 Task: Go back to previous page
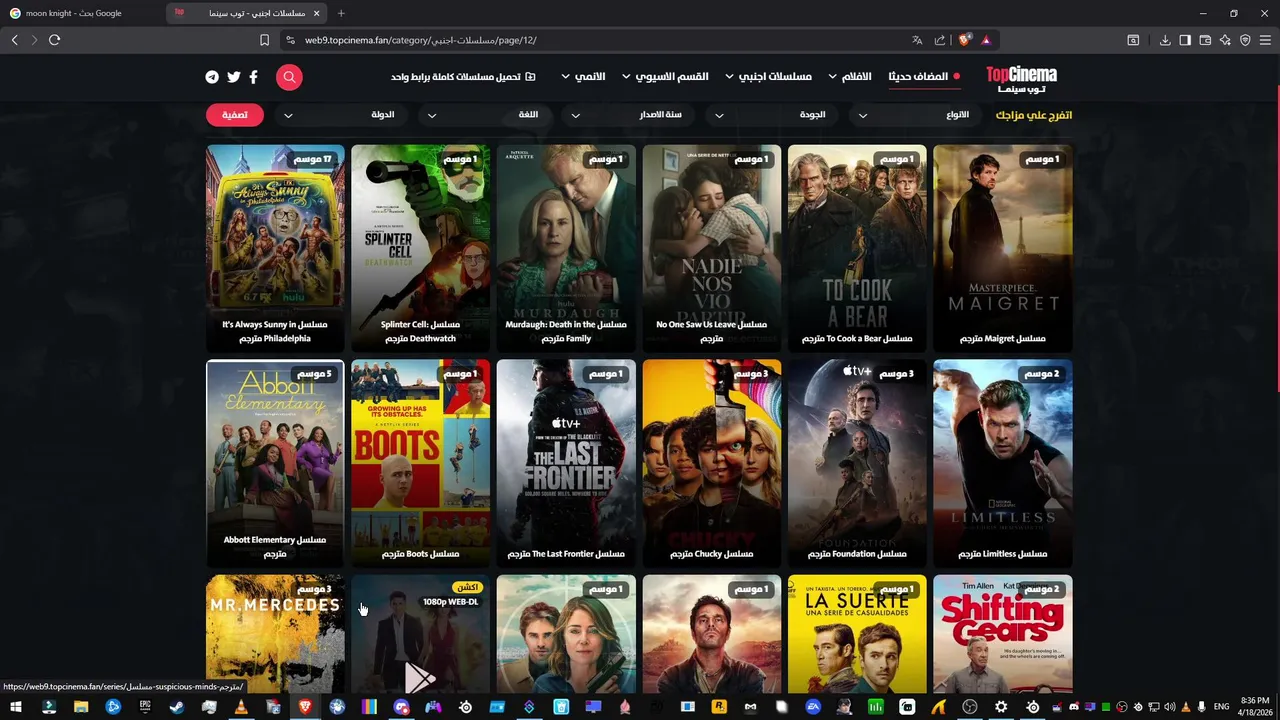tap(14, 40)
